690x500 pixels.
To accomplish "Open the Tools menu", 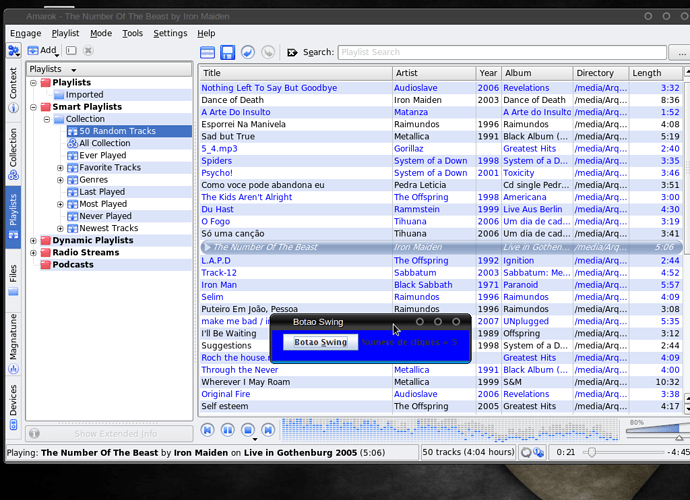I will pyautogui.click(x=132, y=33).
